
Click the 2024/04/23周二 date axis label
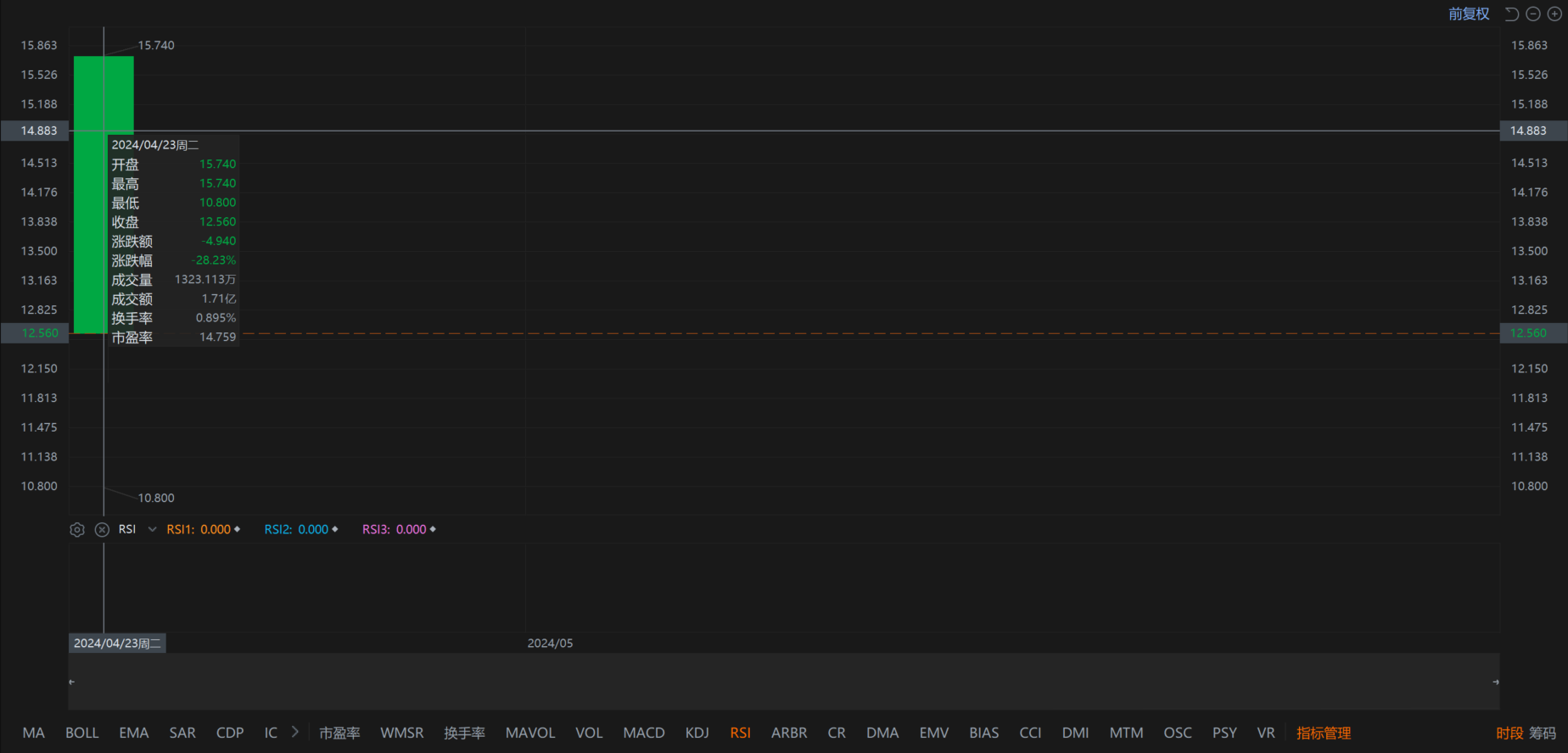click(x=117, y=644)
